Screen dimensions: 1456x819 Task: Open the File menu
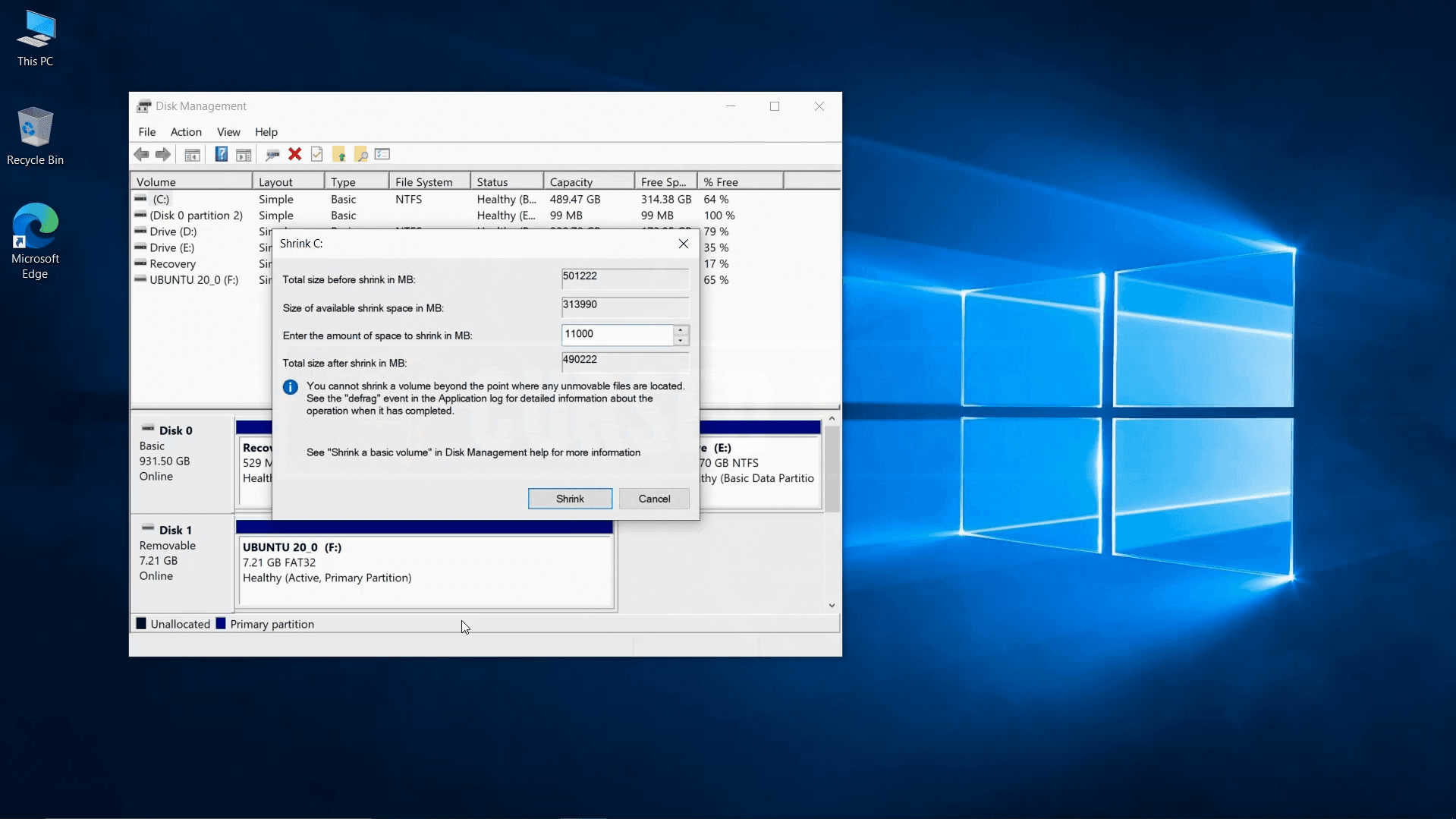(147, 132)
